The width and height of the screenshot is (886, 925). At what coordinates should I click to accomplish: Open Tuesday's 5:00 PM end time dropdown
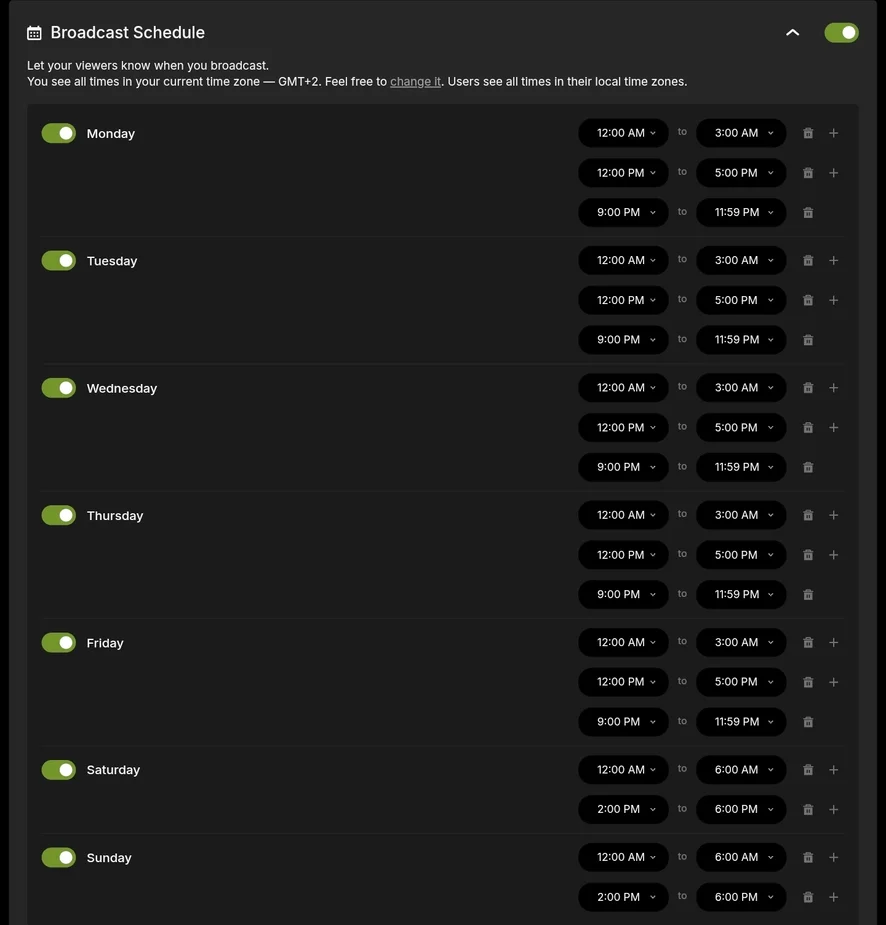click(x=741, y=300)
